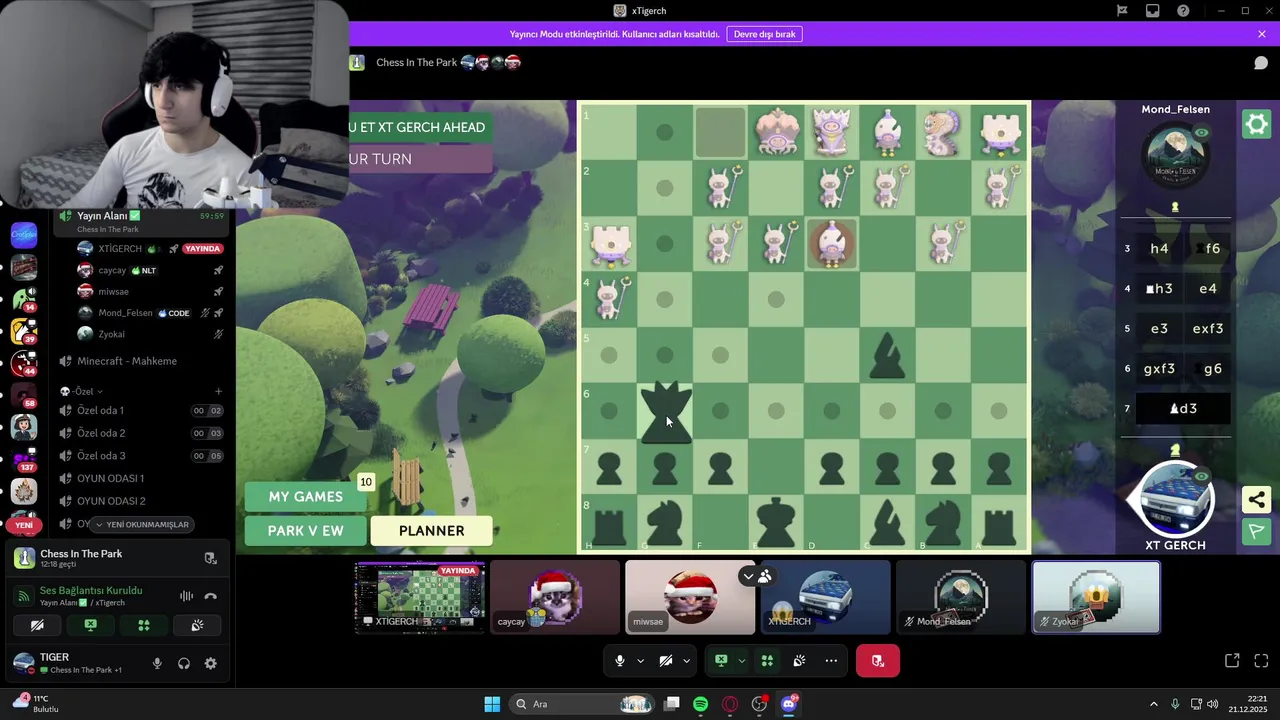The height and width of the screenshot is (720, 1280).
Task: Dismiss the streamer mode purple banner
Action: (x=1262, y=34)
